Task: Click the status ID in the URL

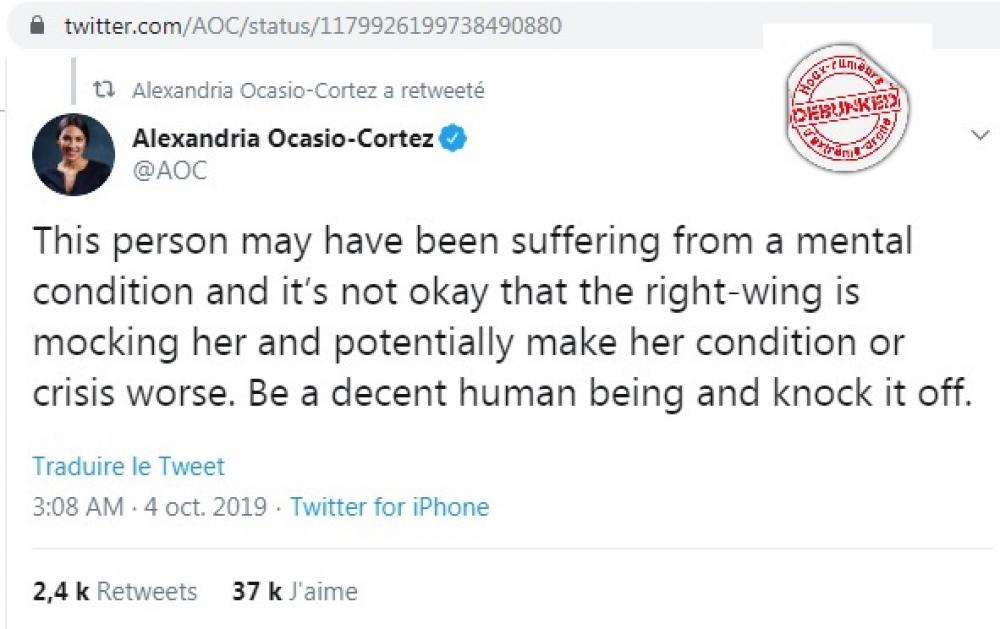Action: point(439,26)
